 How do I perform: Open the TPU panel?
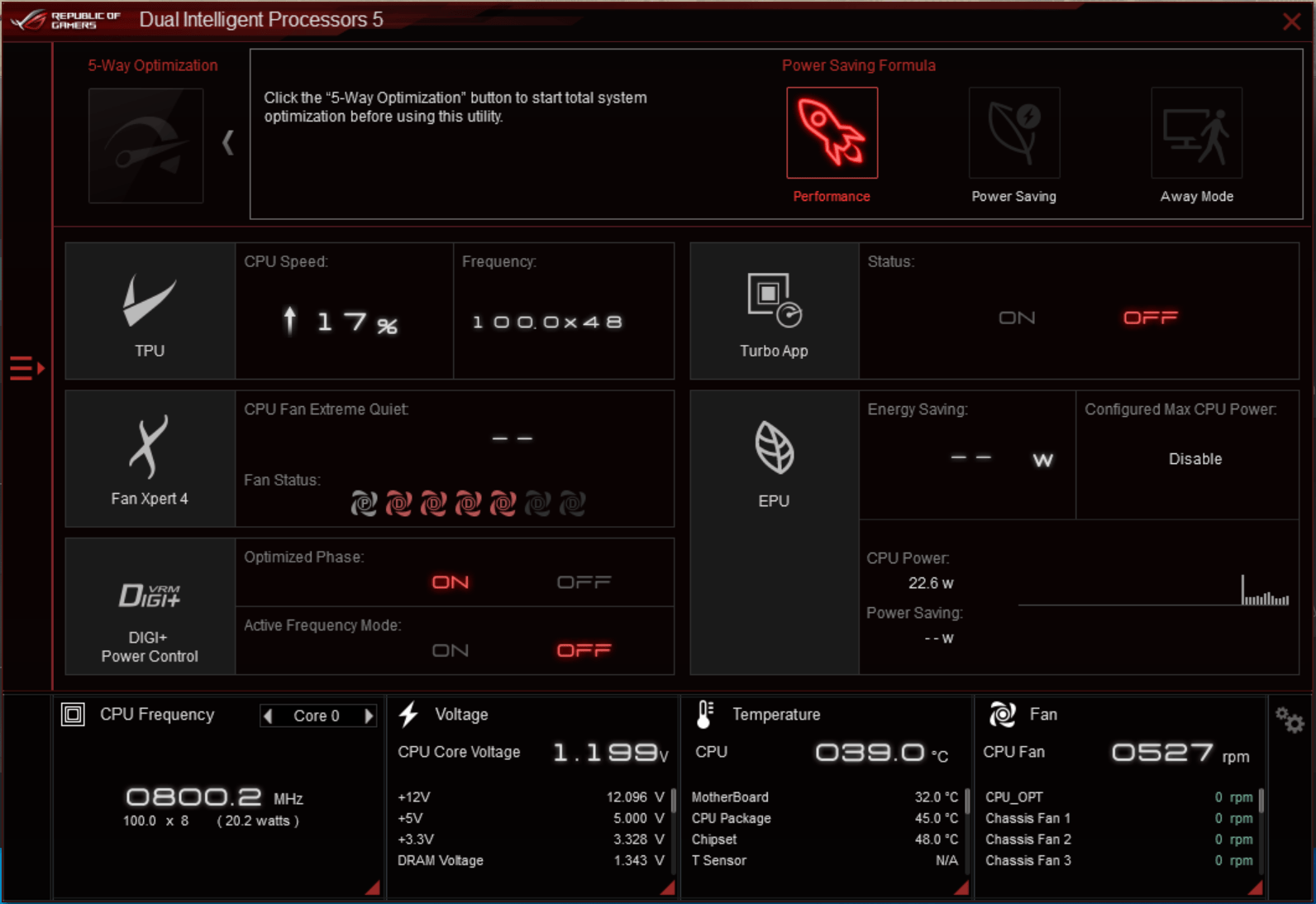tap(150, 311)
